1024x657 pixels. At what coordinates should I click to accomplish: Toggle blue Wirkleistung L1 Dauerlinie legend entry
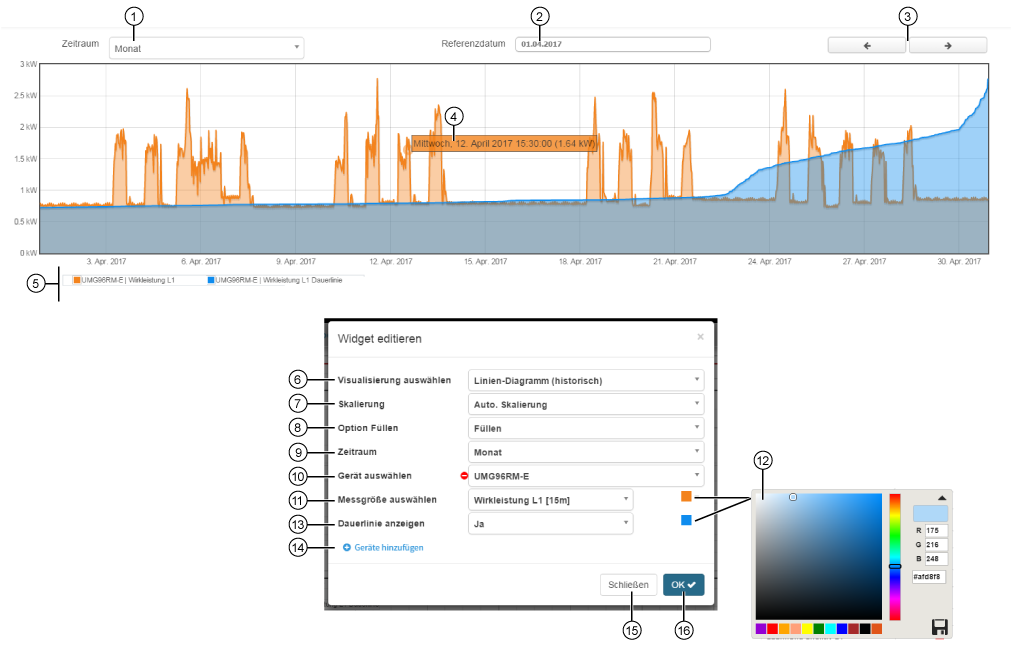pyautogui.click(x=275, y=281)
